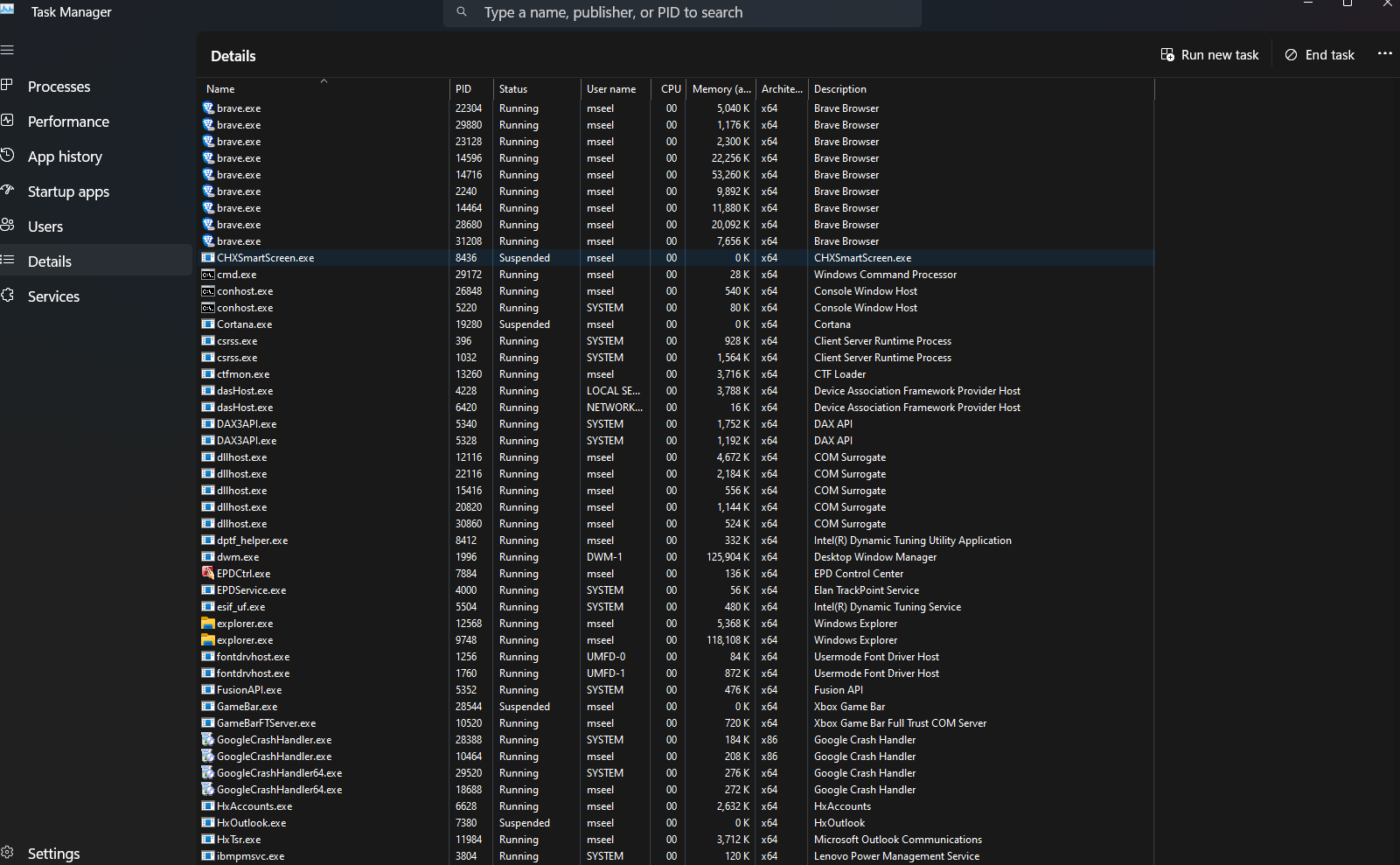Click the LOCAL SE... user name cell
Viewport: 1400px width, 865px height.
[613, 391]
